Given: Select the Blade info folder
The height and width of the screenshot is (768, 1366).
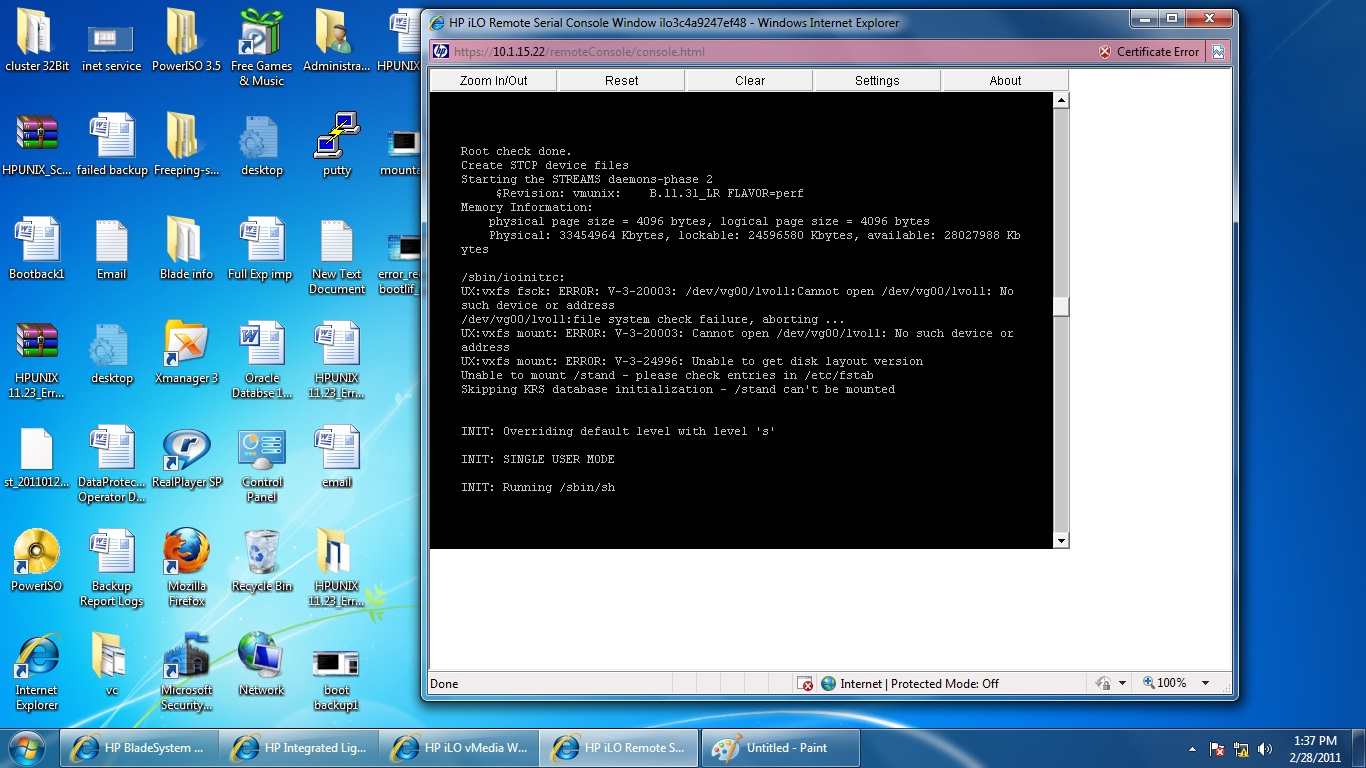Looking at the screenshot, I should click(186, 250).
